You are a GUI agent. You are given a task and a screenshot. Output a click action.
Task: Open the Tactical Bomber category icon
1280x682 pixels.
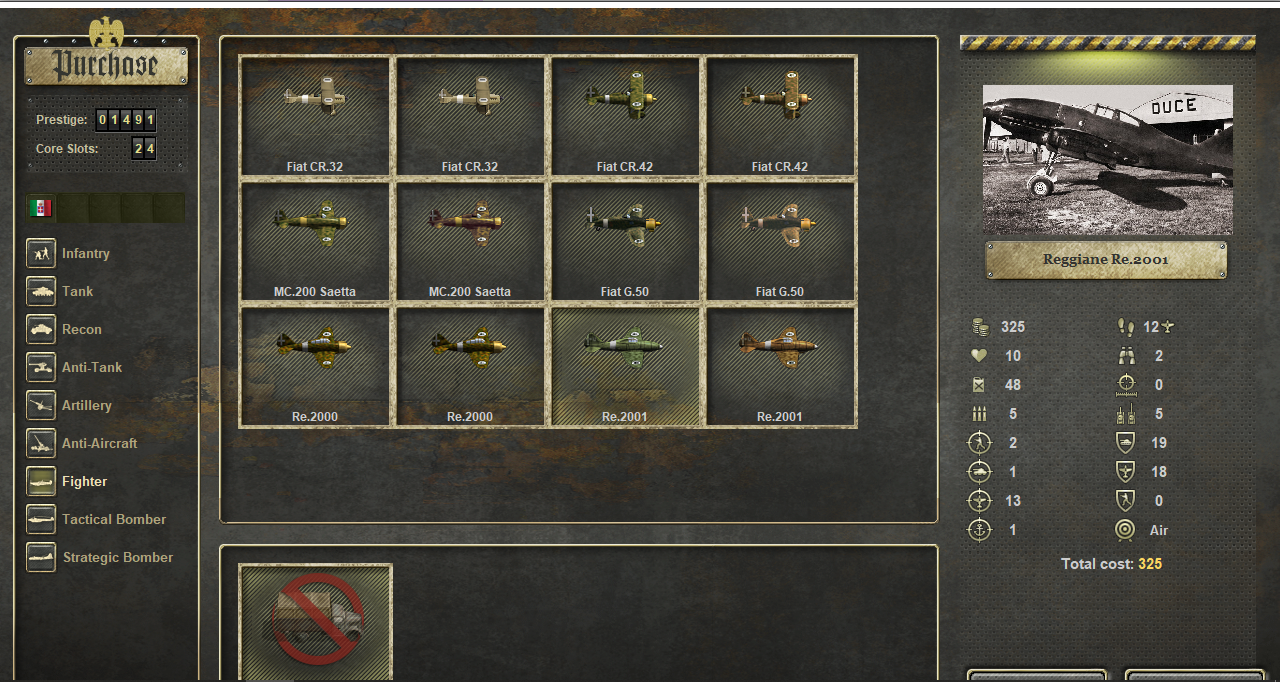pyautogui.click(x=41, y=519)
